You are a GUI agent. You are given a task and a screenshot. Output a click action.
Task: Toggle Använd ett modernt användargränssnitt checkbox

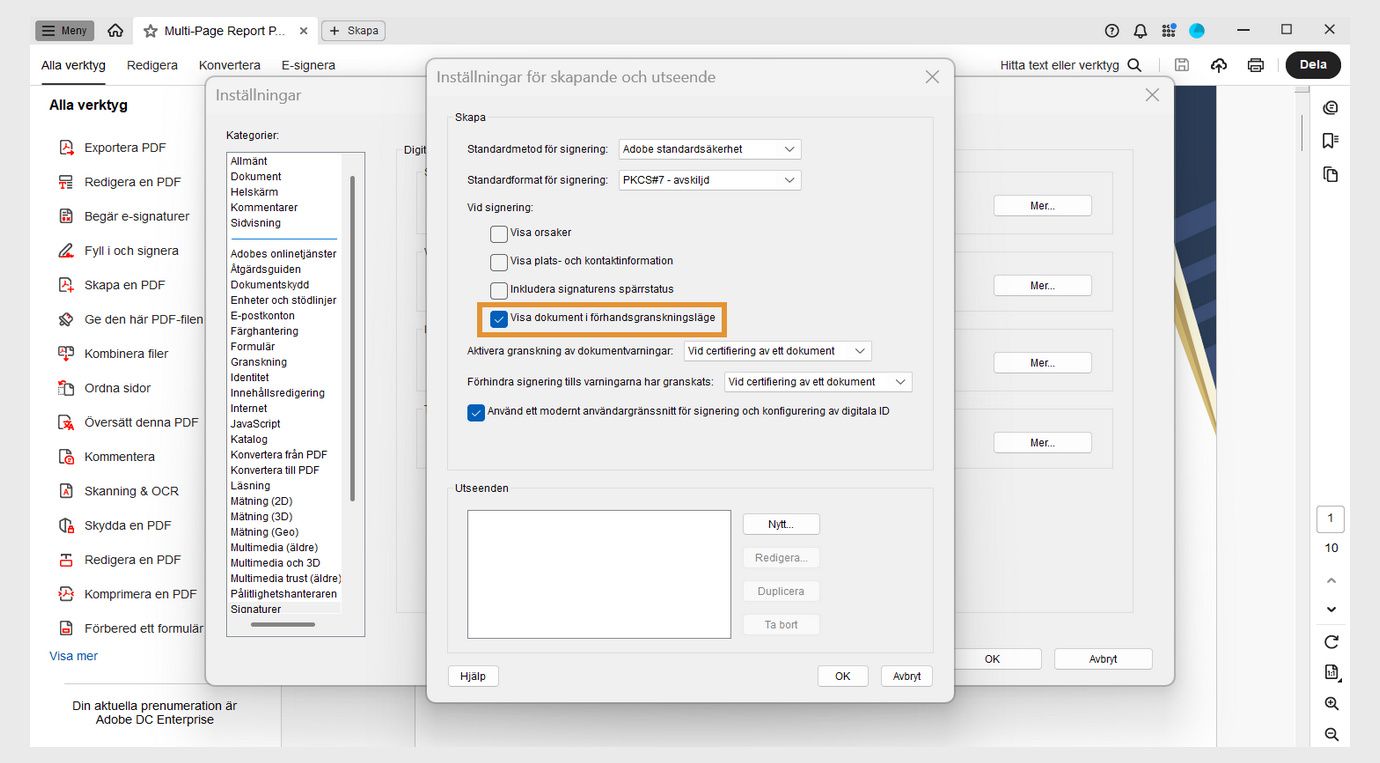pos(476,412)
